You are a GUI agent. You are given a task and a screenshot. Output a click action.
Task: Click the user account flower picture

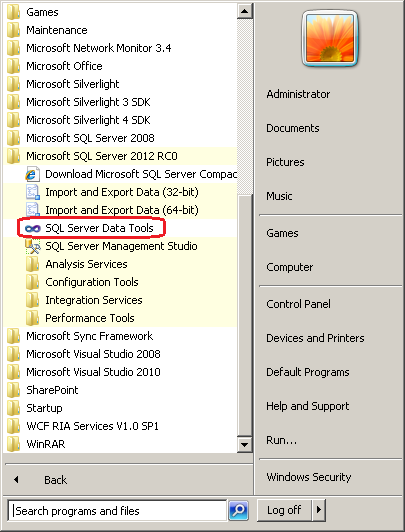330,38
